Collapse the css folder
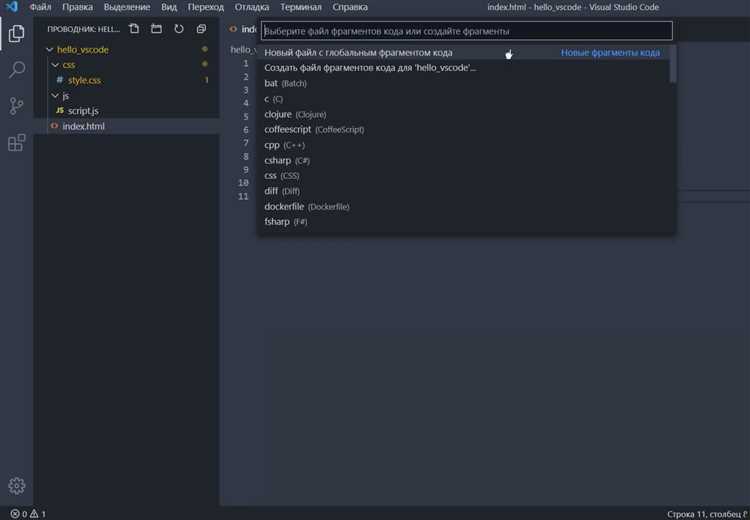The image size is (750, 520). point(68,65)
